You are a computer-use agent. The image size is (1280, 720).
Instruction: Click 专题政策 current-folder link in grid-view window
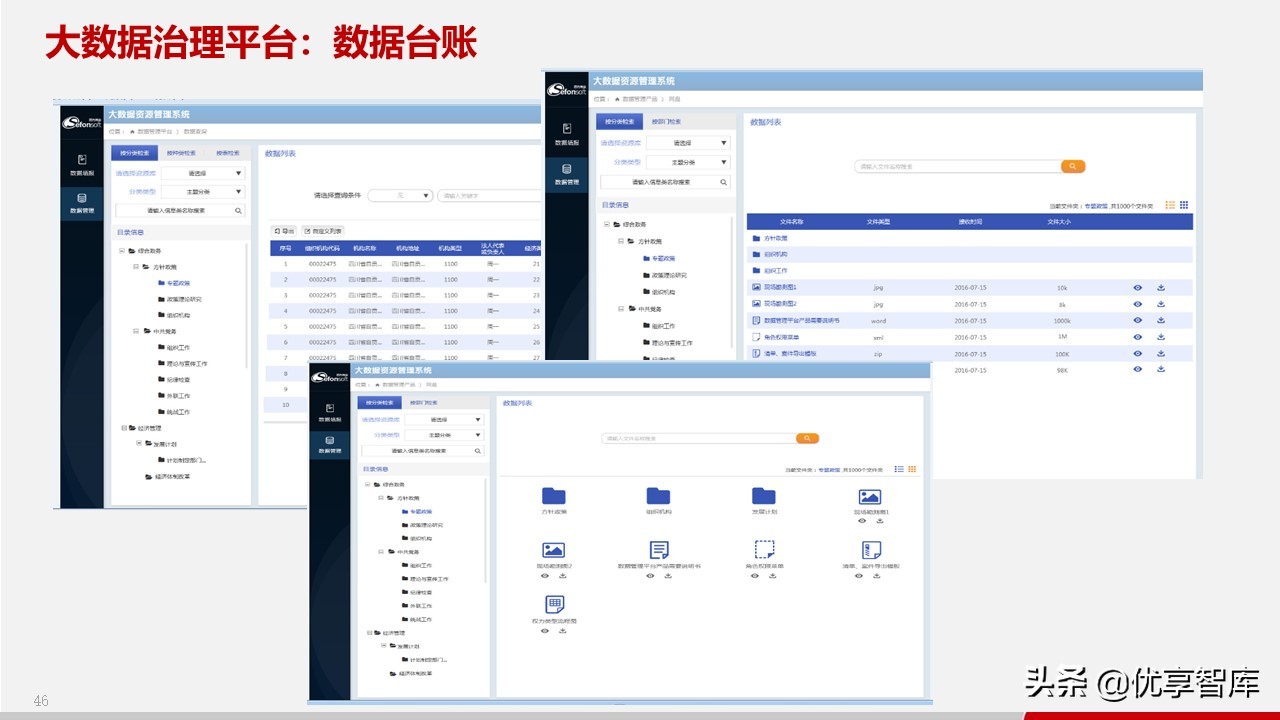tap(830, 469)
